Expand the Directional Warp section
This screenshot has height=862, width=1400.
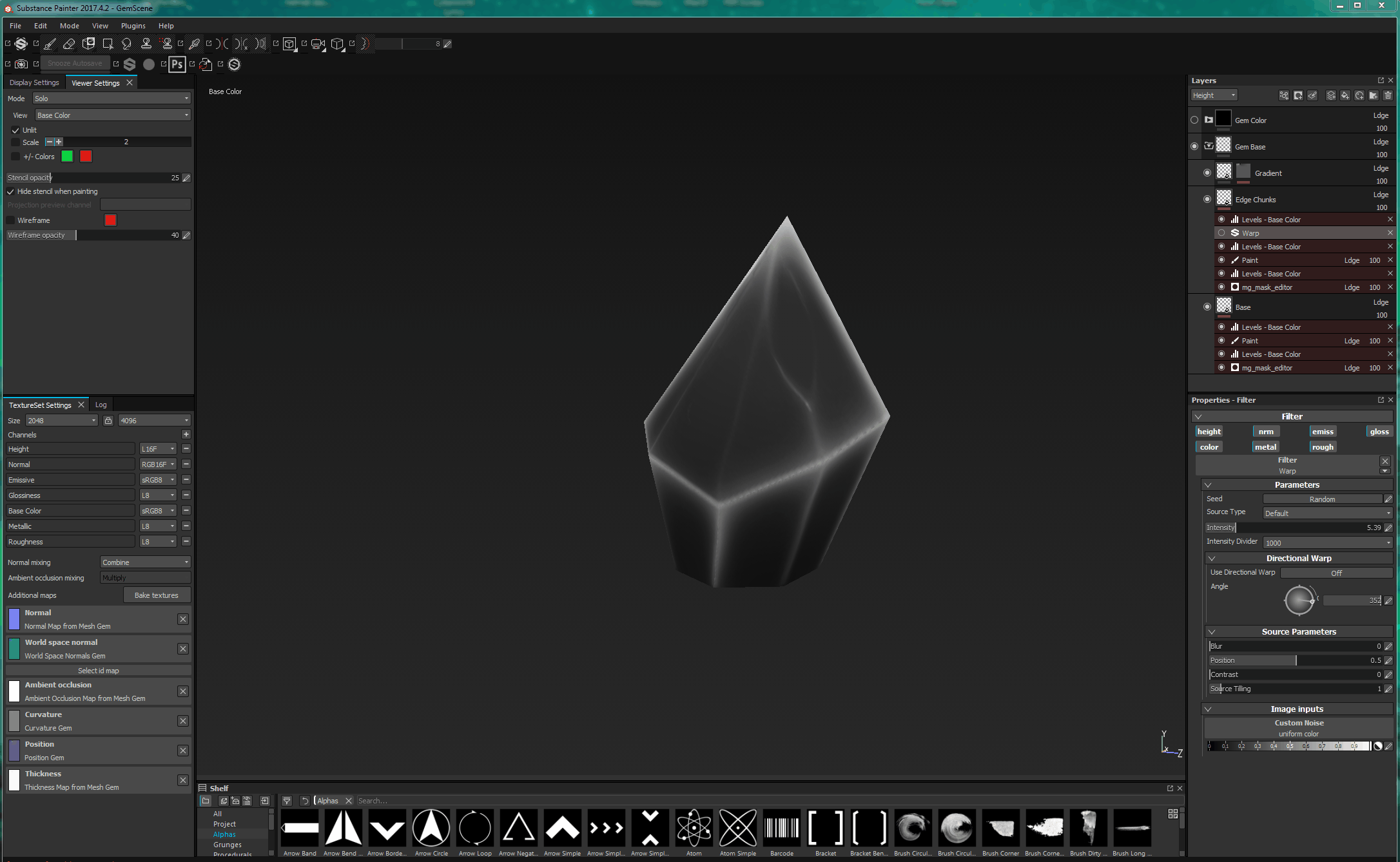(1211, 558)
